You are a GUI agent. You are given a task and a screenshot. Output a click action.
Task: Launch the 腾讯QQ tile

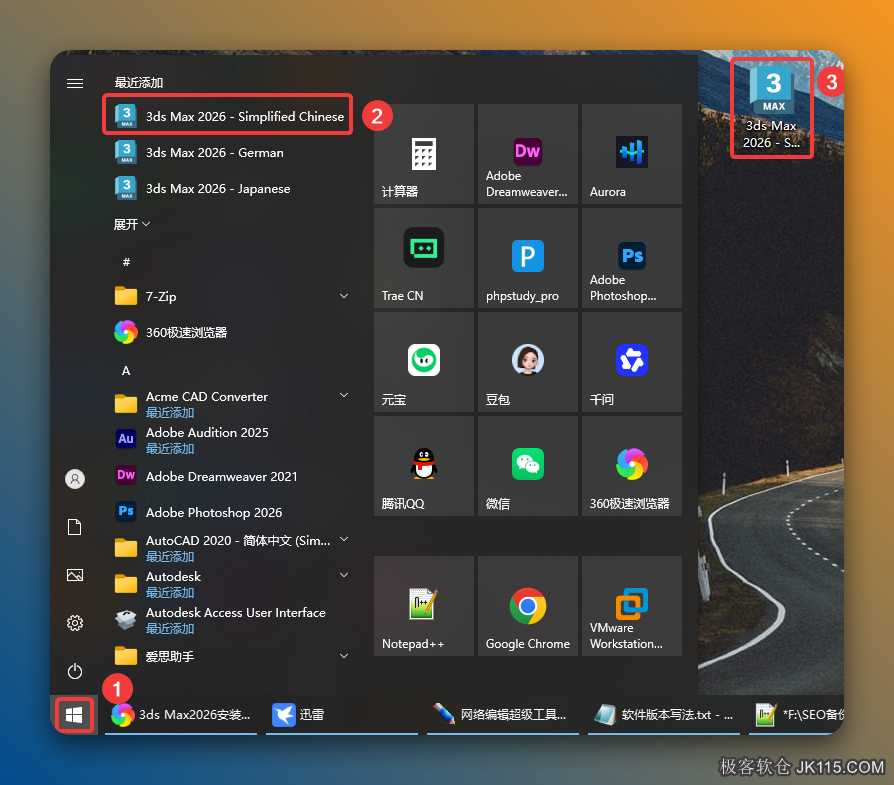pos(424,466)
